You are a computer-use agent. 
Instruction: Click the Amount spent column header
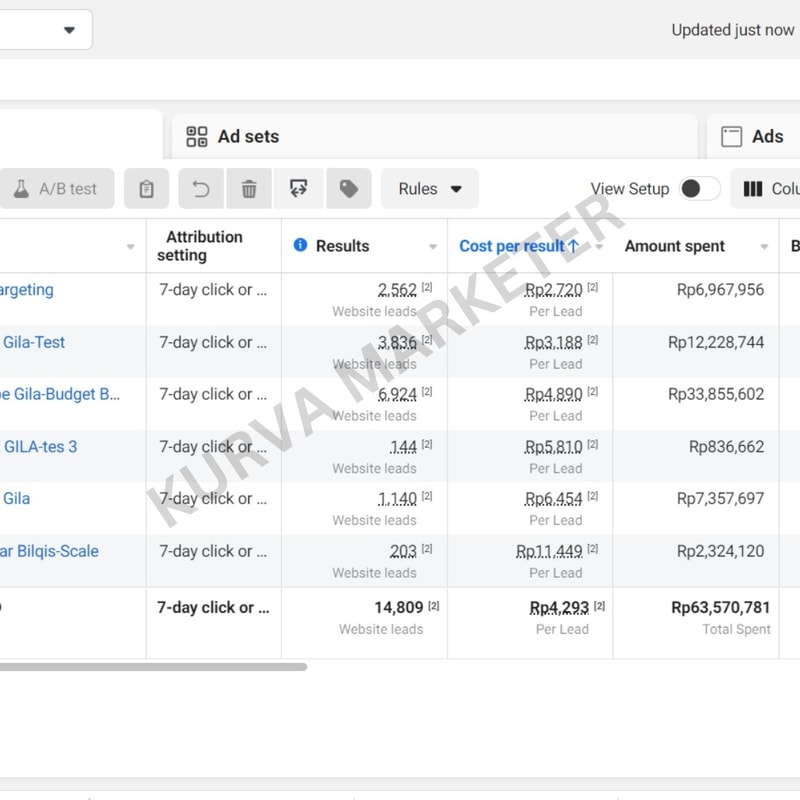(x=674, y=246)
